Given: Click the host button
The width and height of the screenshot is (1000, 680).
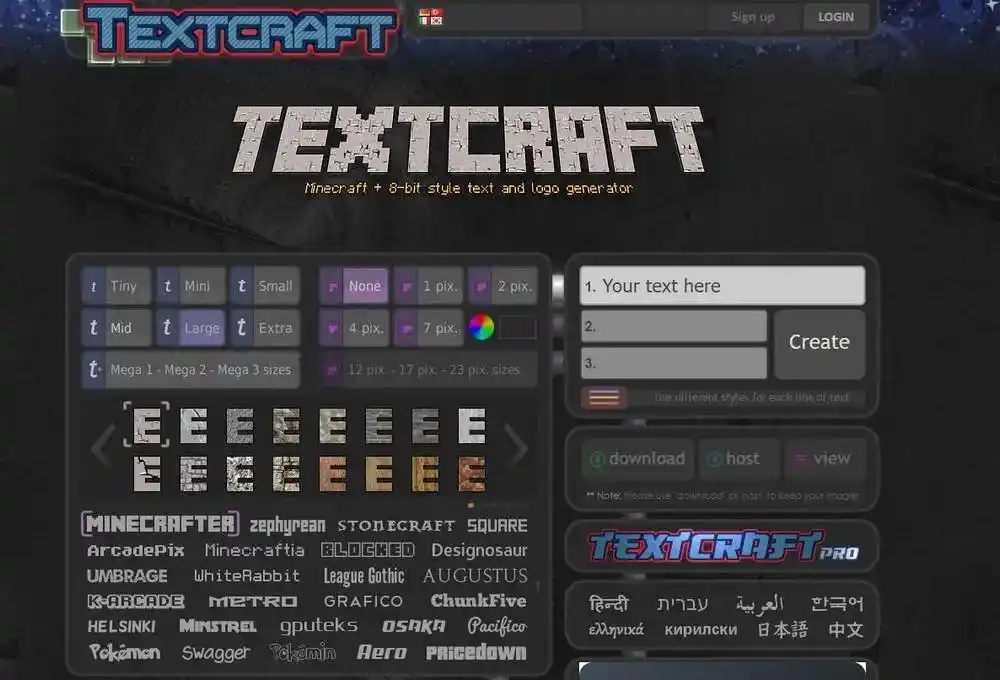Looking at the screenshot, I should coord(739,459).
